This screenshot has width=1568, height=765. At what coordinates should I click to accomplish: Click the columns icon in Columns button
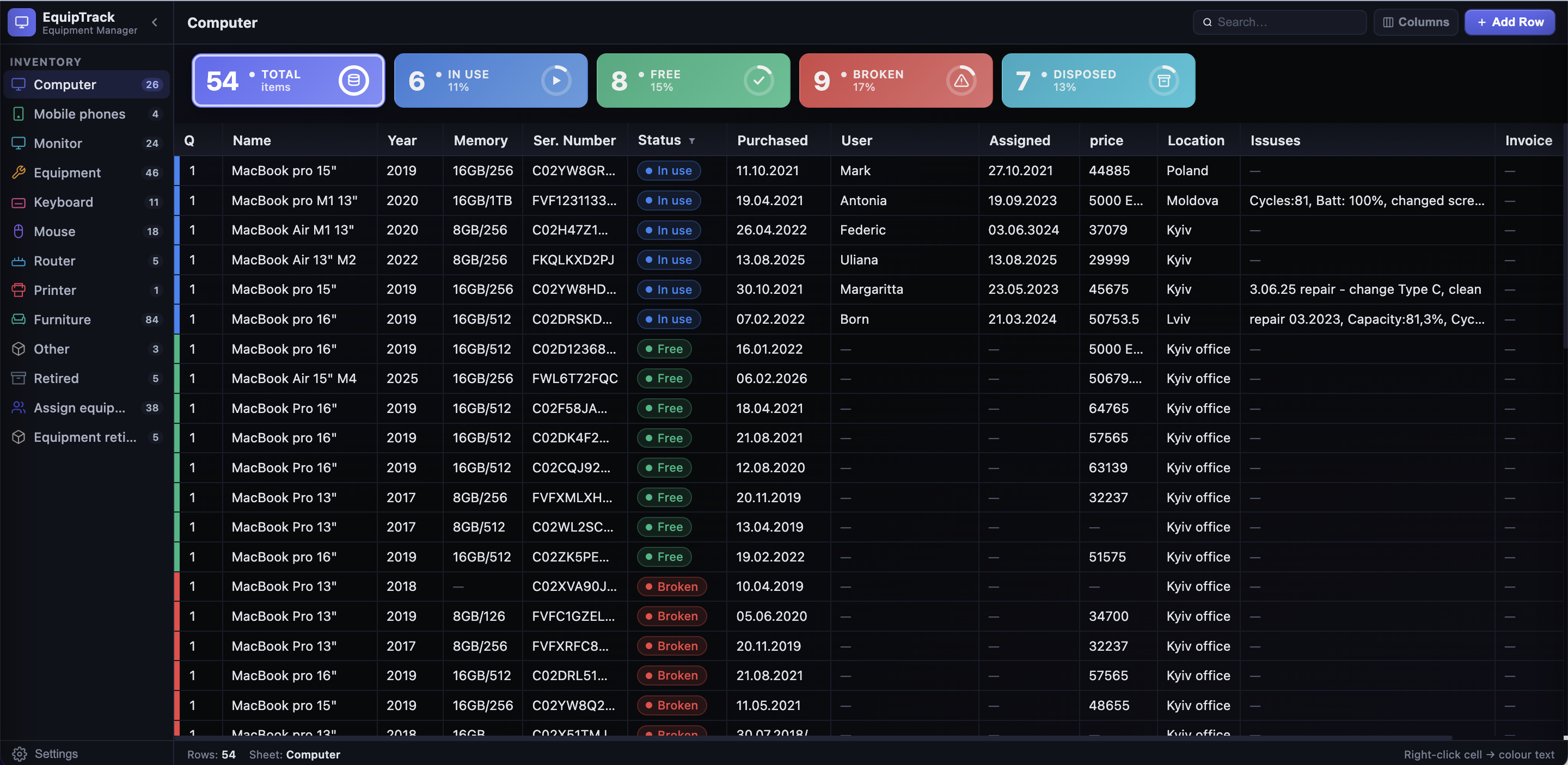point(1388,22)
